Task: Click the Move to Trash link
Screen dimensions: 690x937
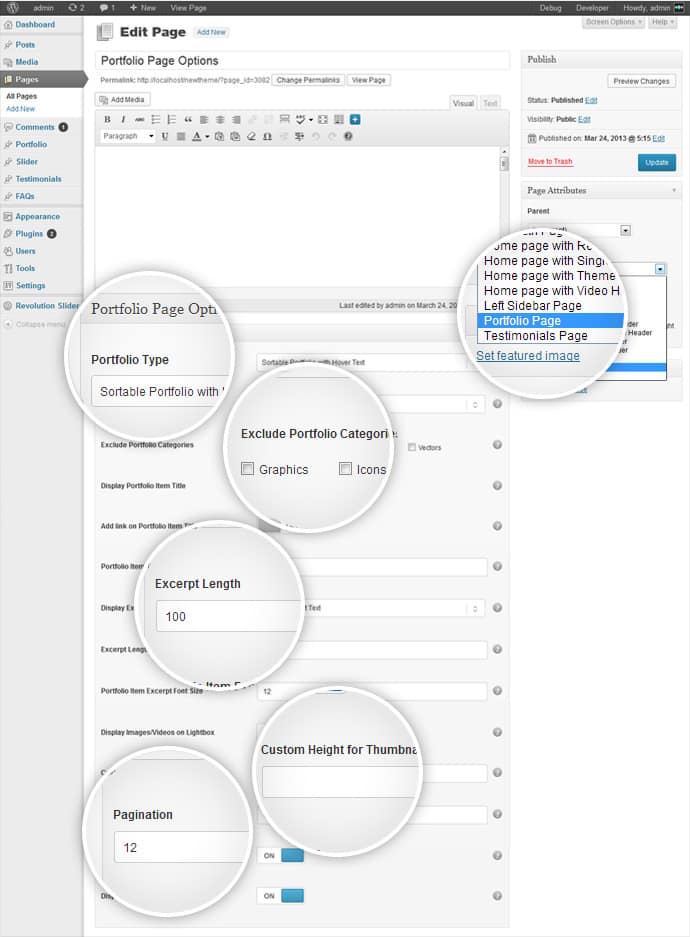Action: 550,162
